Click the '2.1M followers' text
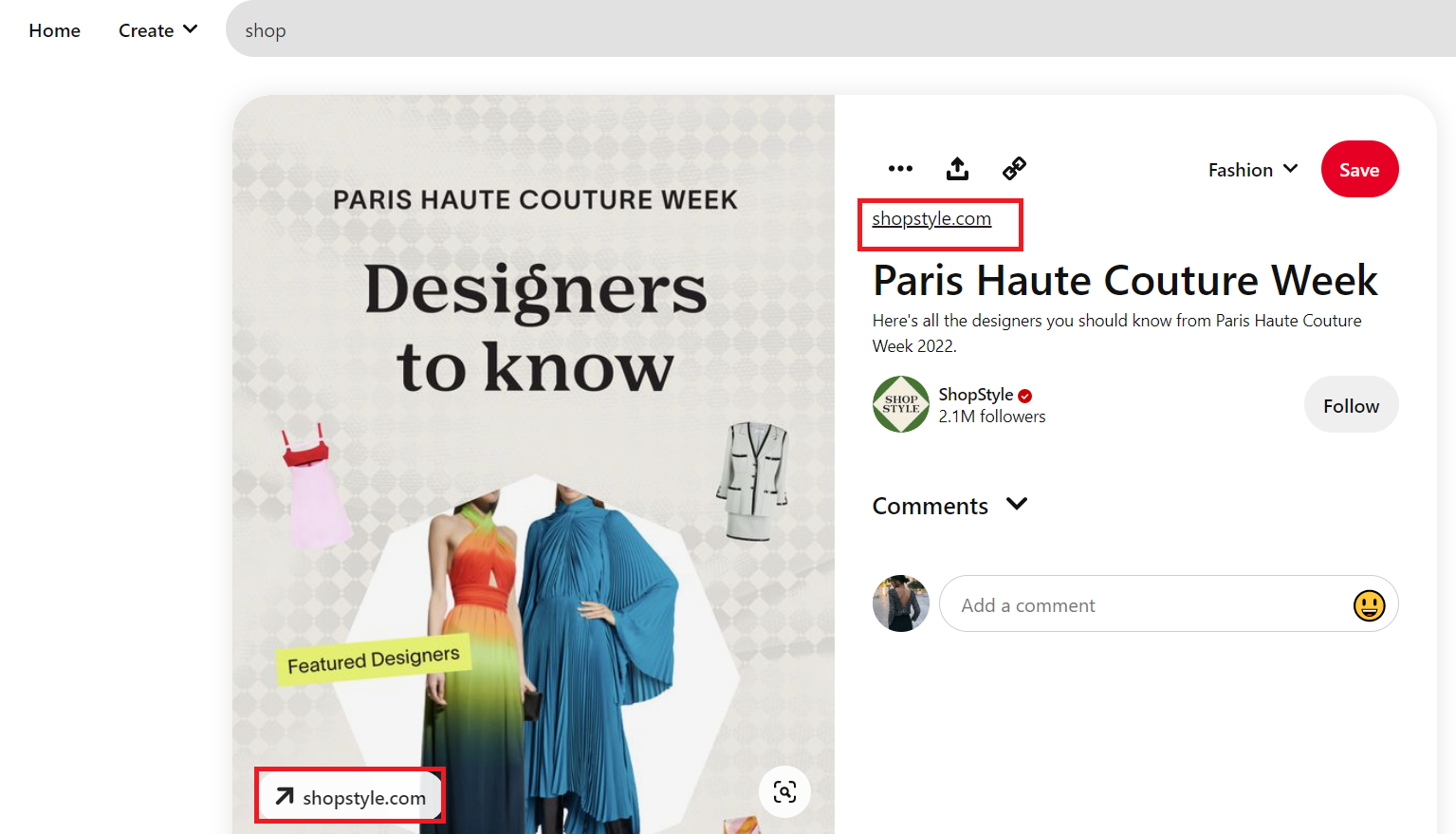This screenshot has height=834, width=1456. tap(991, 417)
